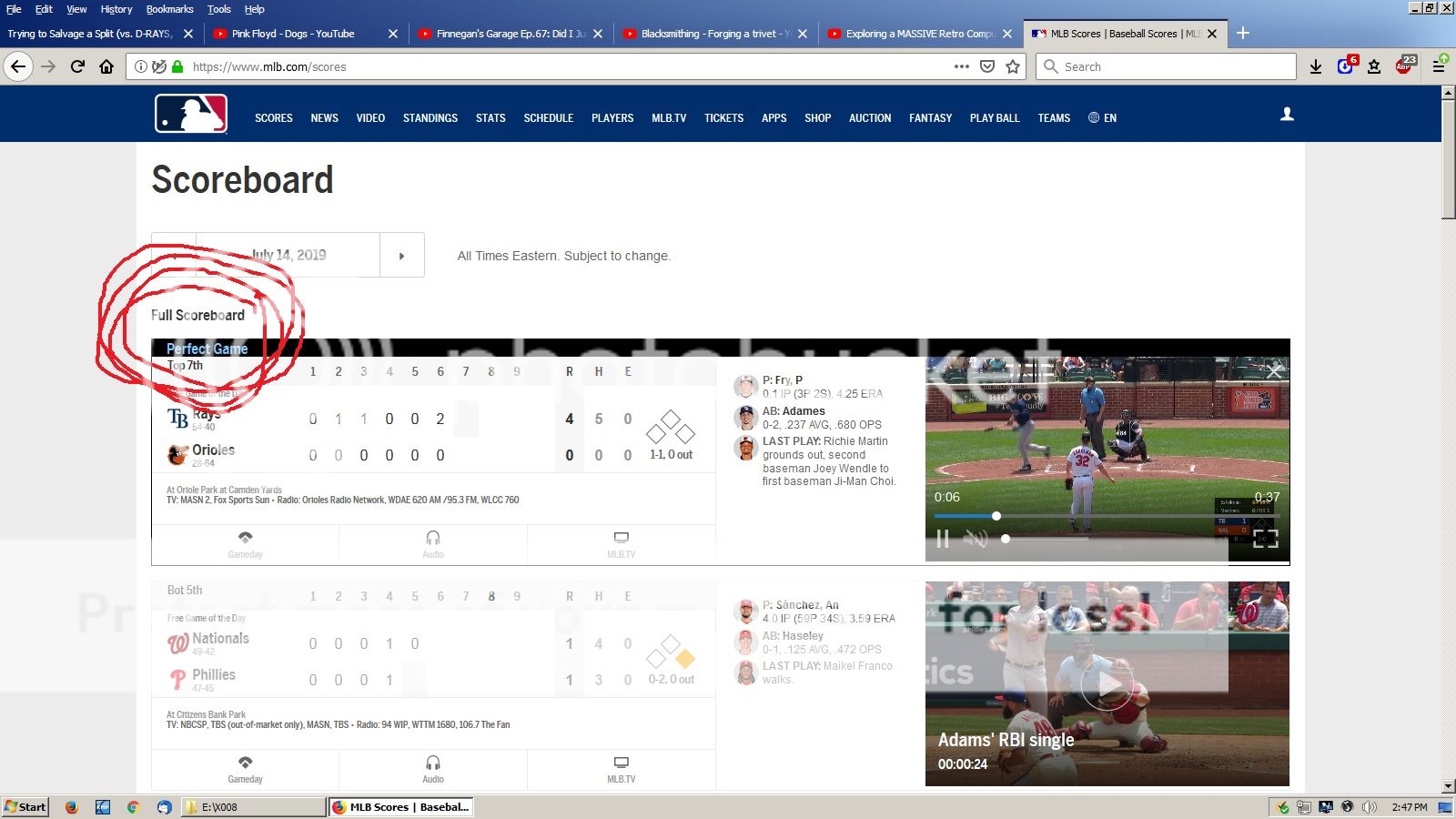
Task: Unmute the video player sound
Action: click(x=976, y=539)
